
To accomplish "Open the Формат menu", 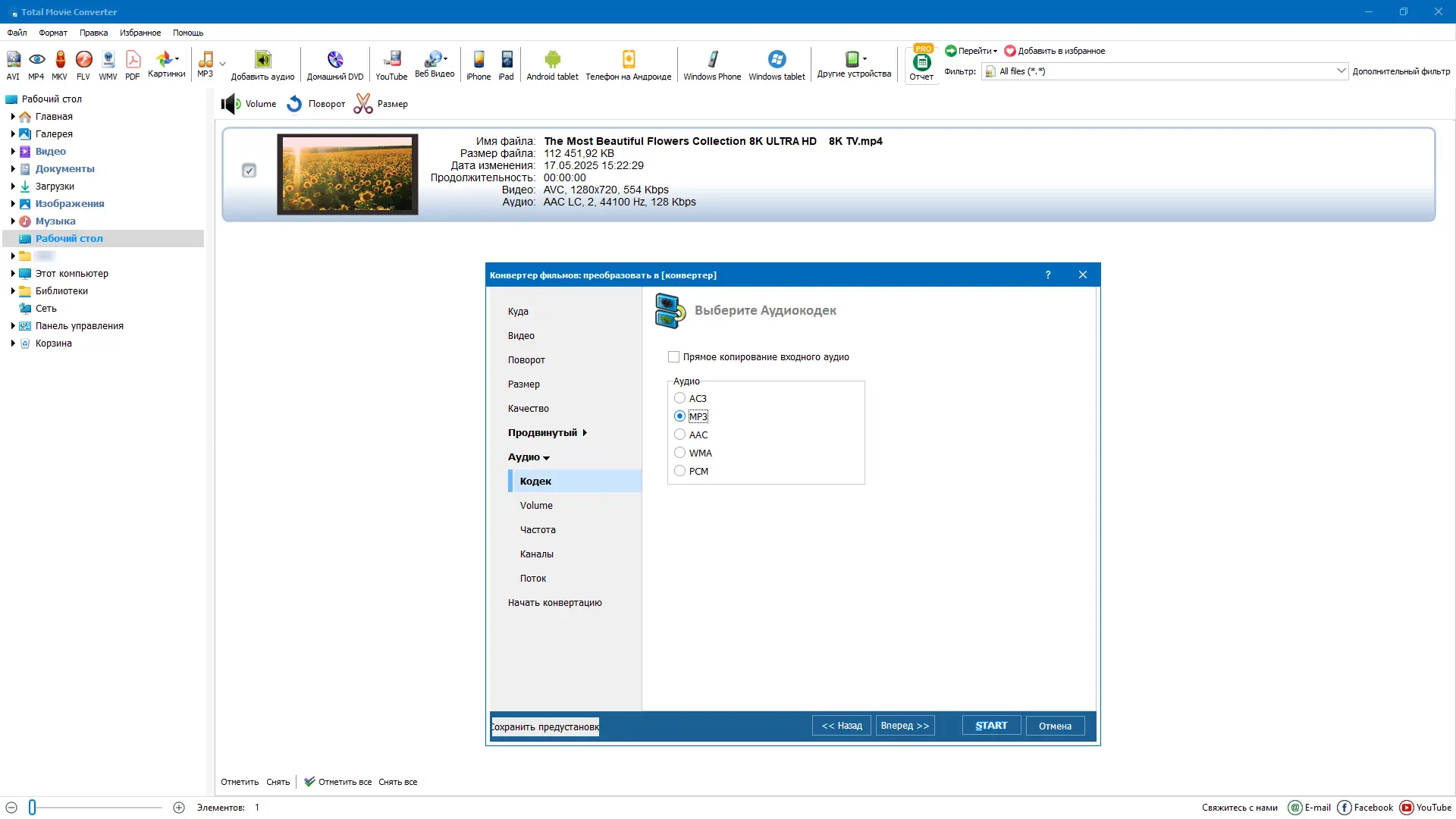I will [x=53, y=33].
